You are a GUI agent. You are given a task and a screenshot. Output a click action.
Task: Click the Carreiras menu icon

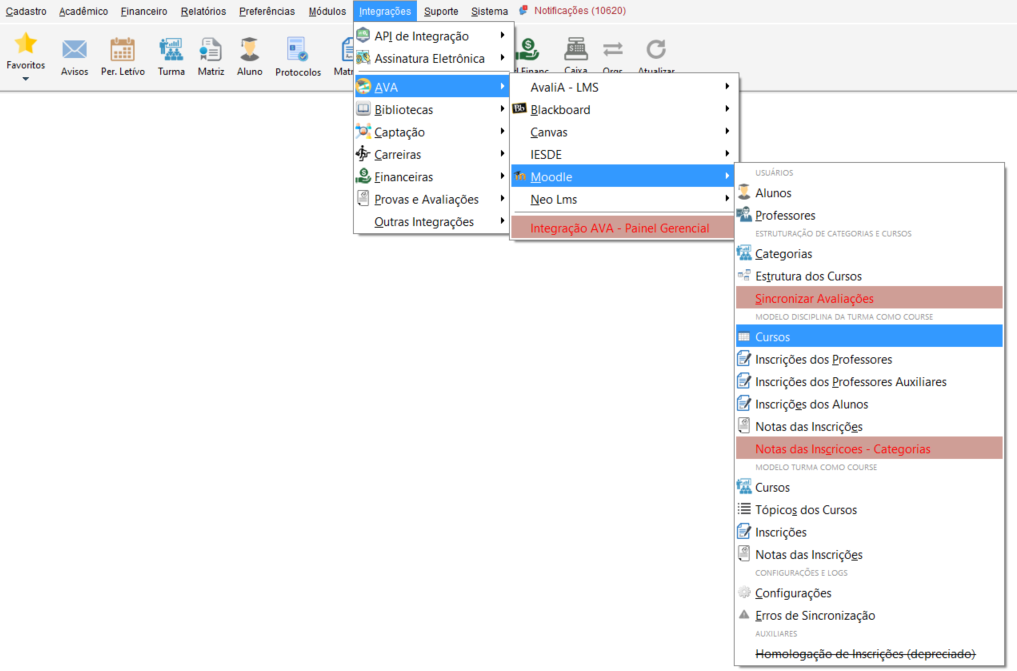coord(363,154)
